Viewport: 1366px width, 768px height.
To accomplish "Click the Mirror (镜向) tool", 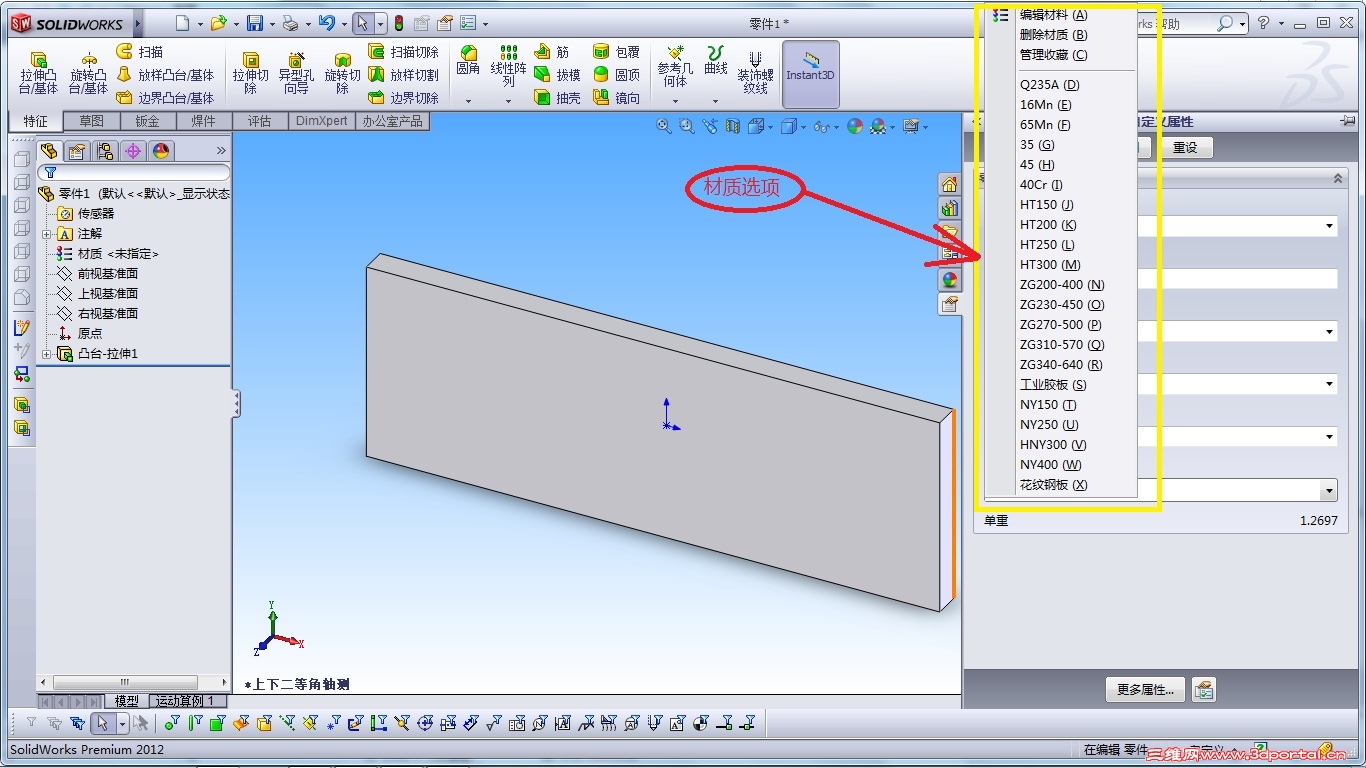I will pos(616,98).
